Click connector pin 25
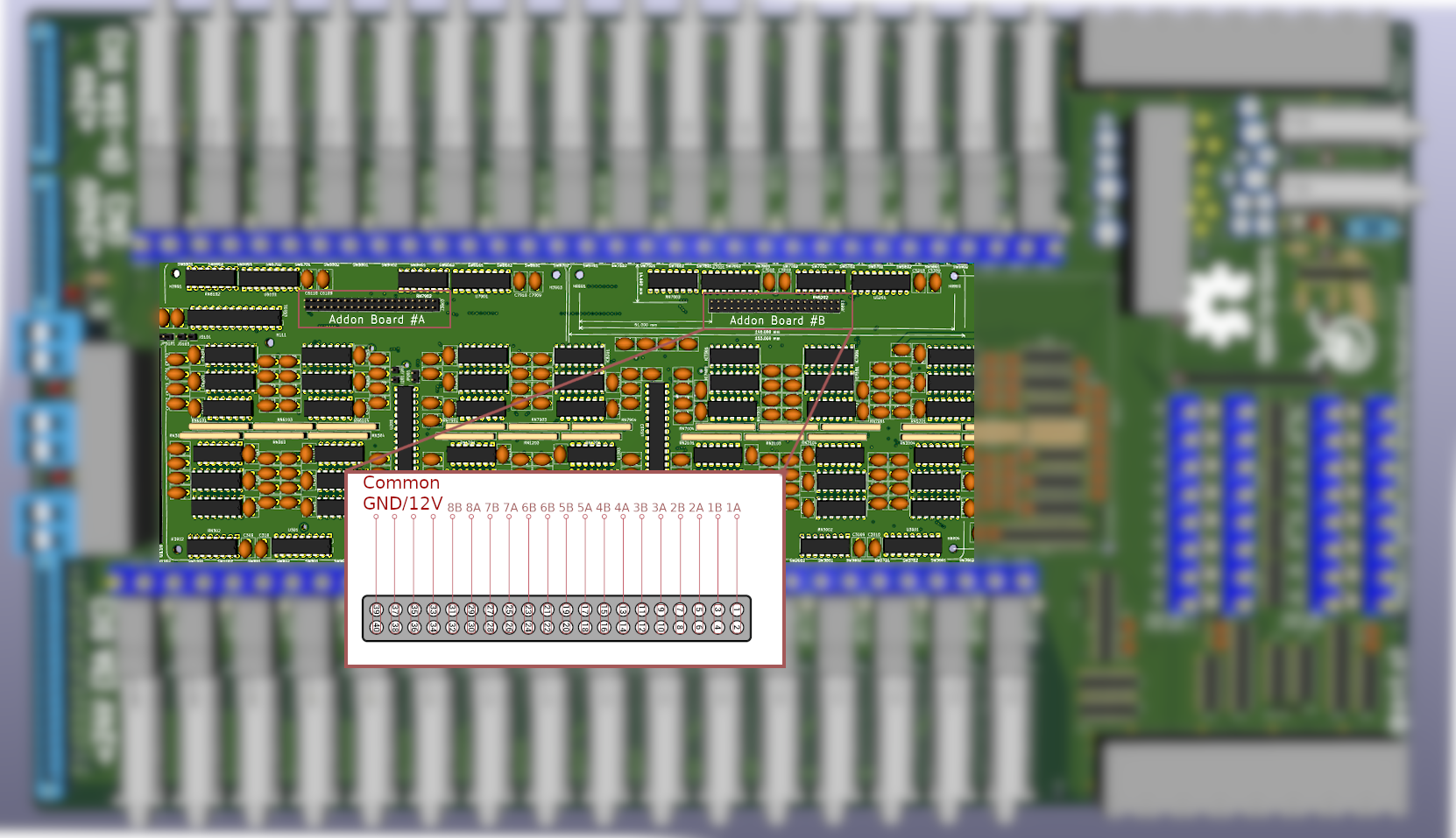 (x=509, y=609)
